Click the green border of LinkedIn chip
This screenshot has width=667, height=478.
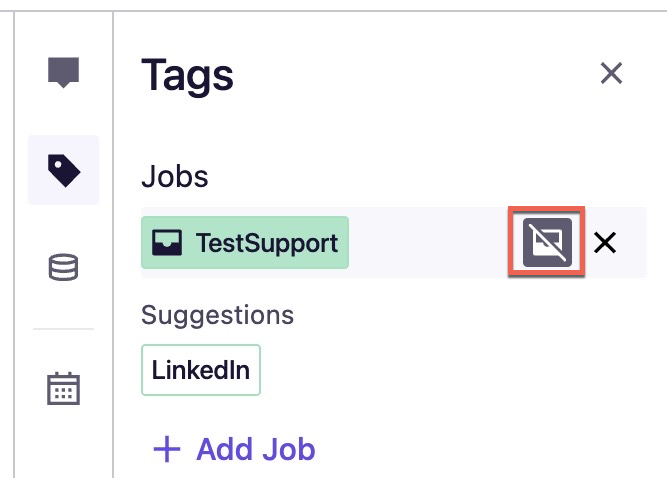click(201, 345)
